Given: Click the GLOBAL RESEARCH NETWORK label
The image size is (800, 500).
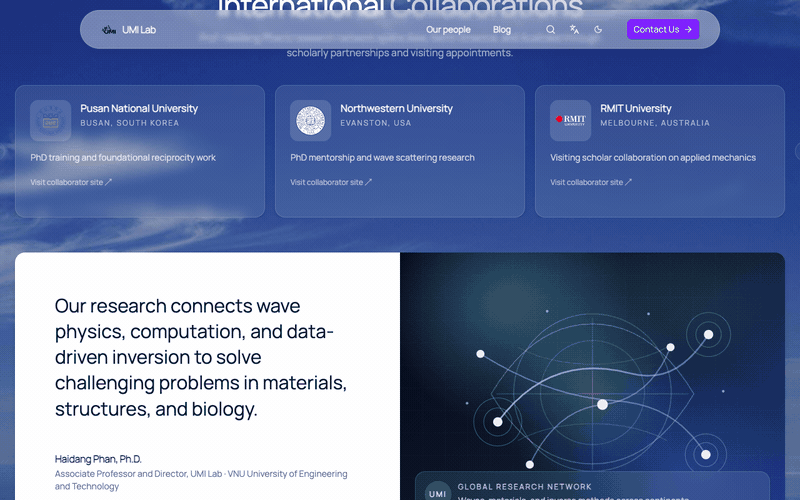Looking at the screenshot, I should pyautogui.click(x=524, y=487).
